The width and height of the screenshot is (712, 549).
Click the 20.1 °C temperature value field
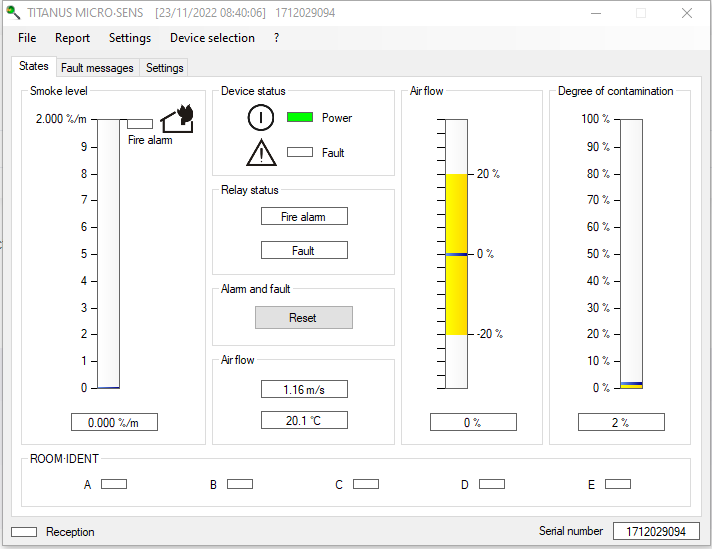coord(304,420)
